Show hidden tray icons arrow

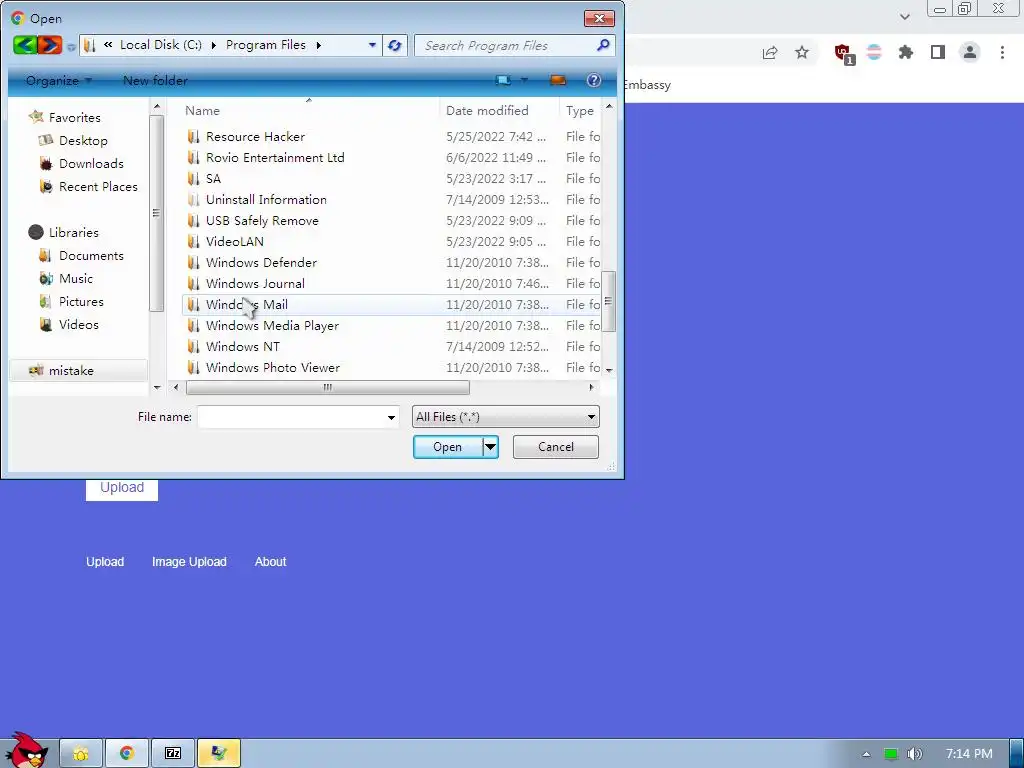(x=866, y=754)
